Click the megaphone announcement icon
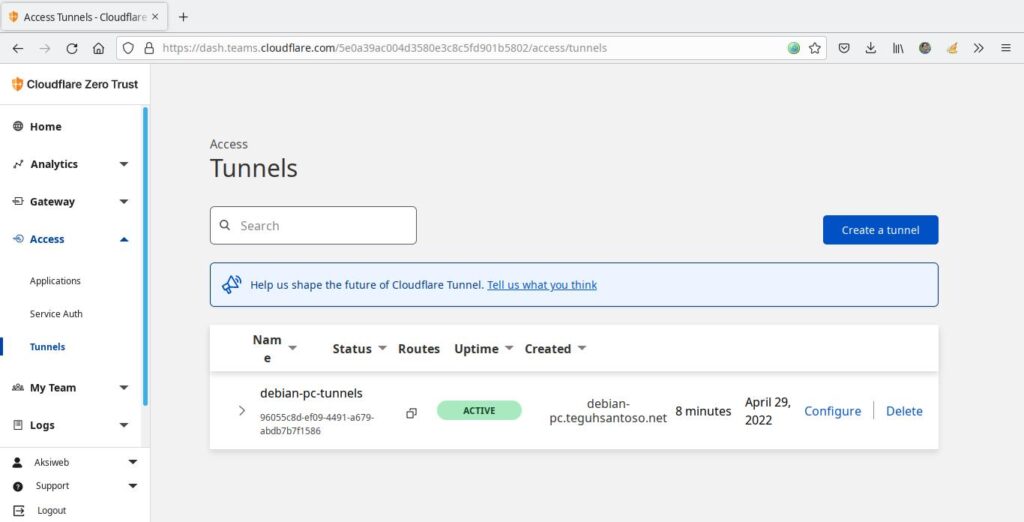This screenshot has width=1024, height=522. (x=231, y=285)
